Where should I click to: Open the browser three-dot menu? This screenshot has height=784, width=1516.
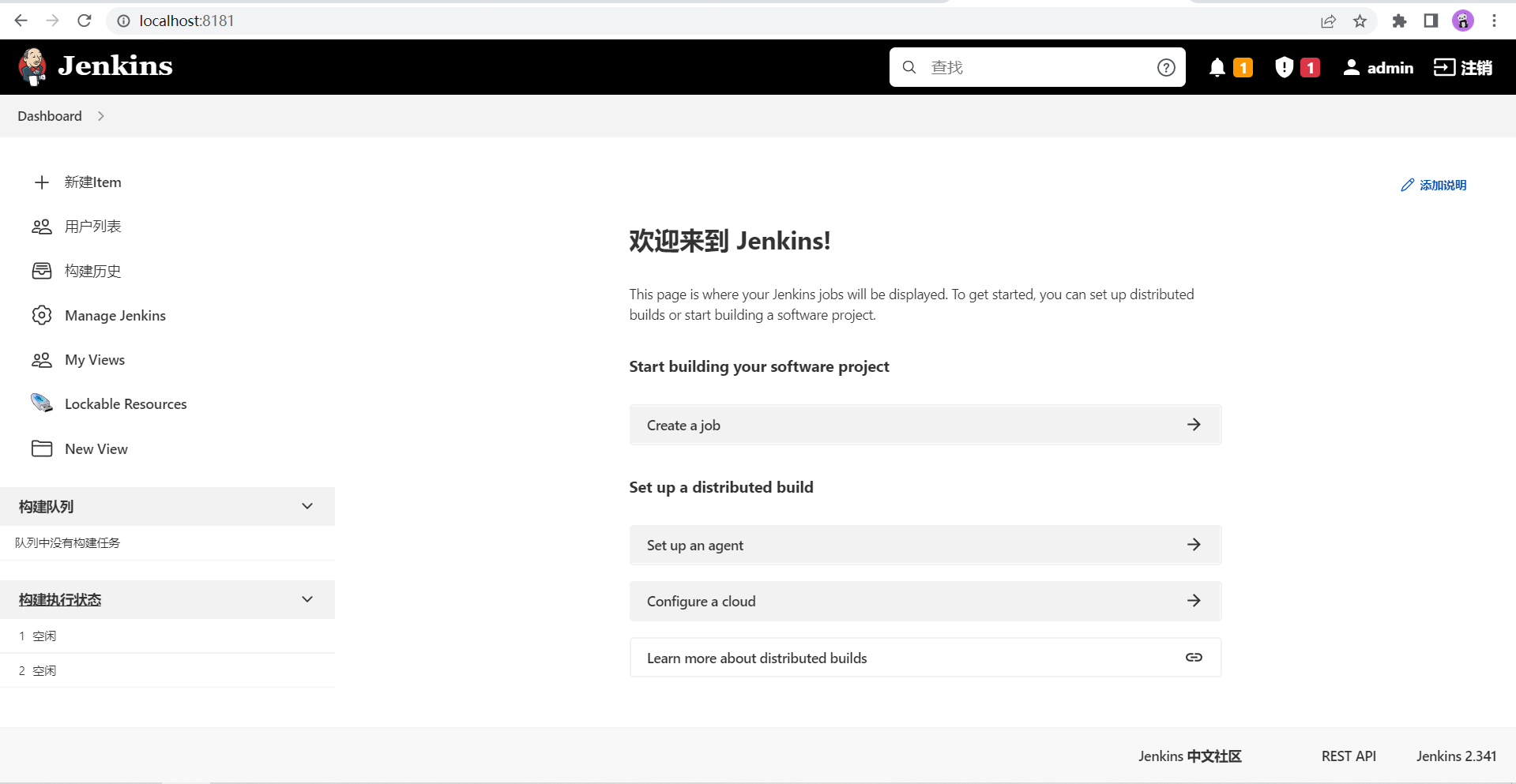click(x=1494, y=21)
